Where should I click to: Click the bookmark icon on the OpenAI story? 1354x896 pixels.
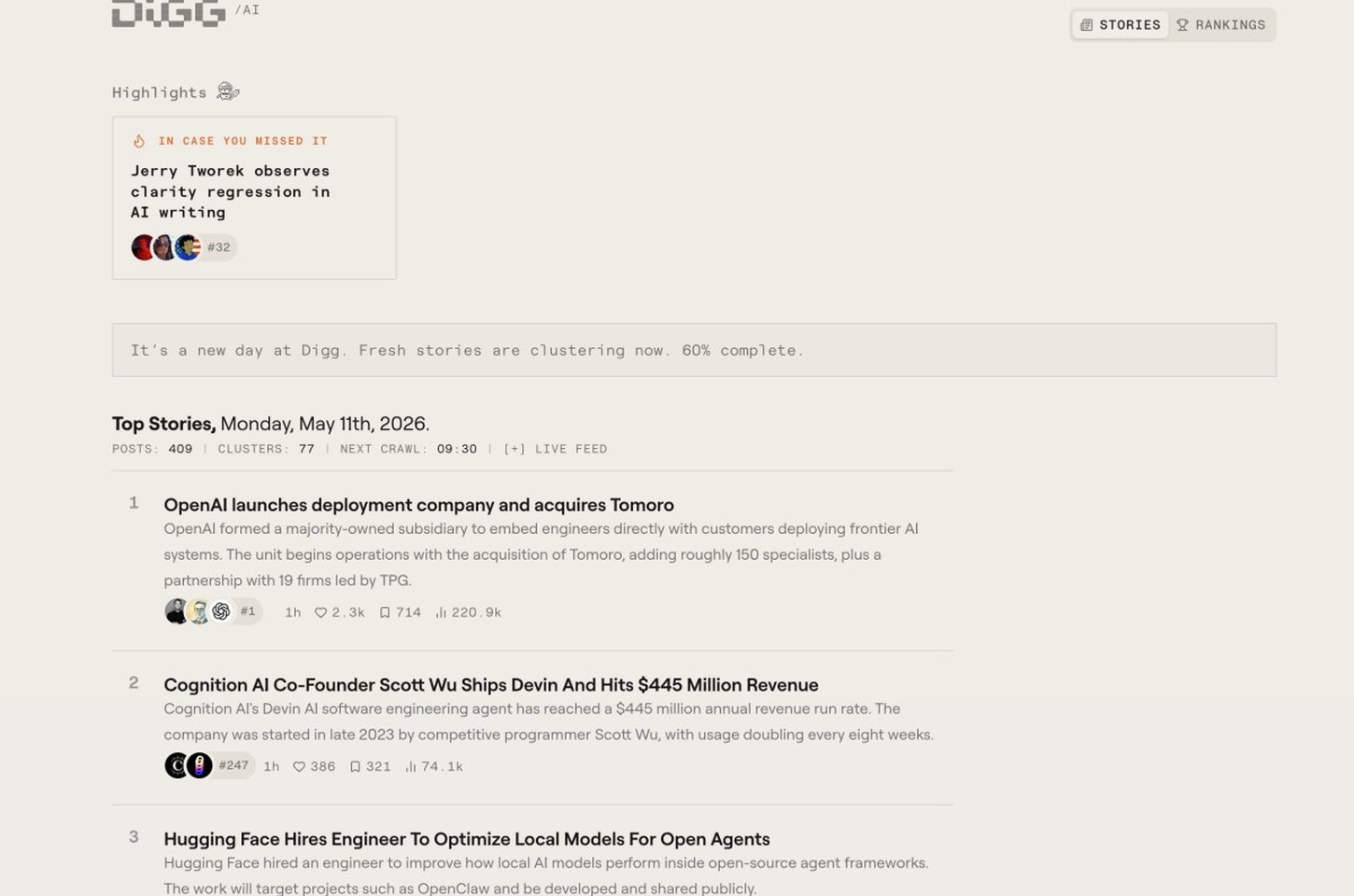tap(385, 612)
